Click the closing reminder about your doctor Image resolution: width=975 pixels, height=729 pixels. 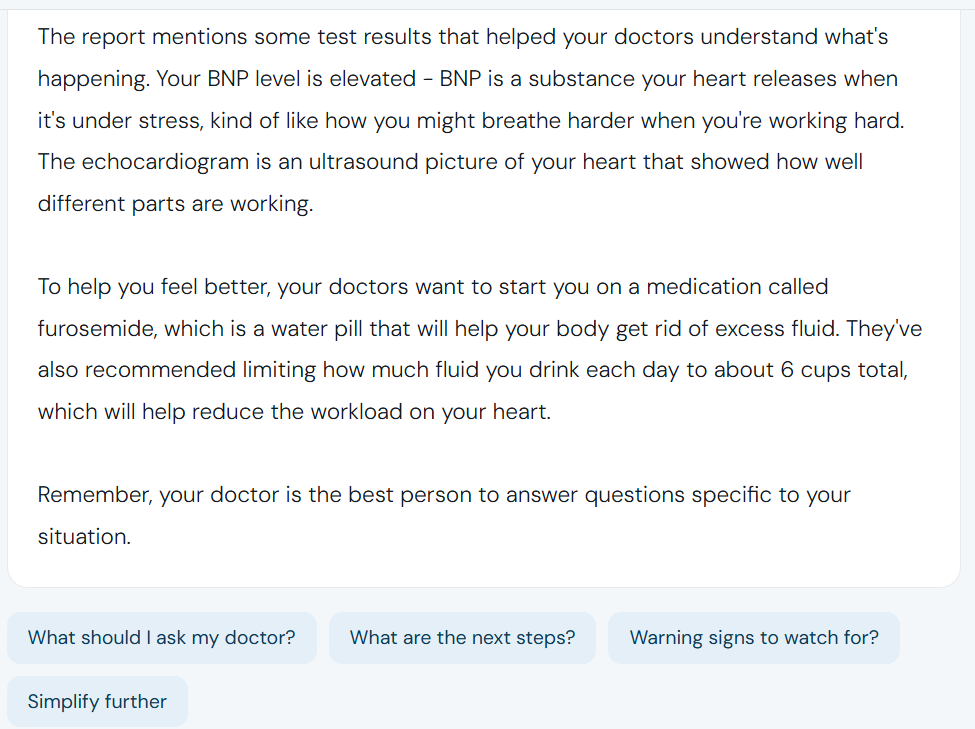click(443, 515)
